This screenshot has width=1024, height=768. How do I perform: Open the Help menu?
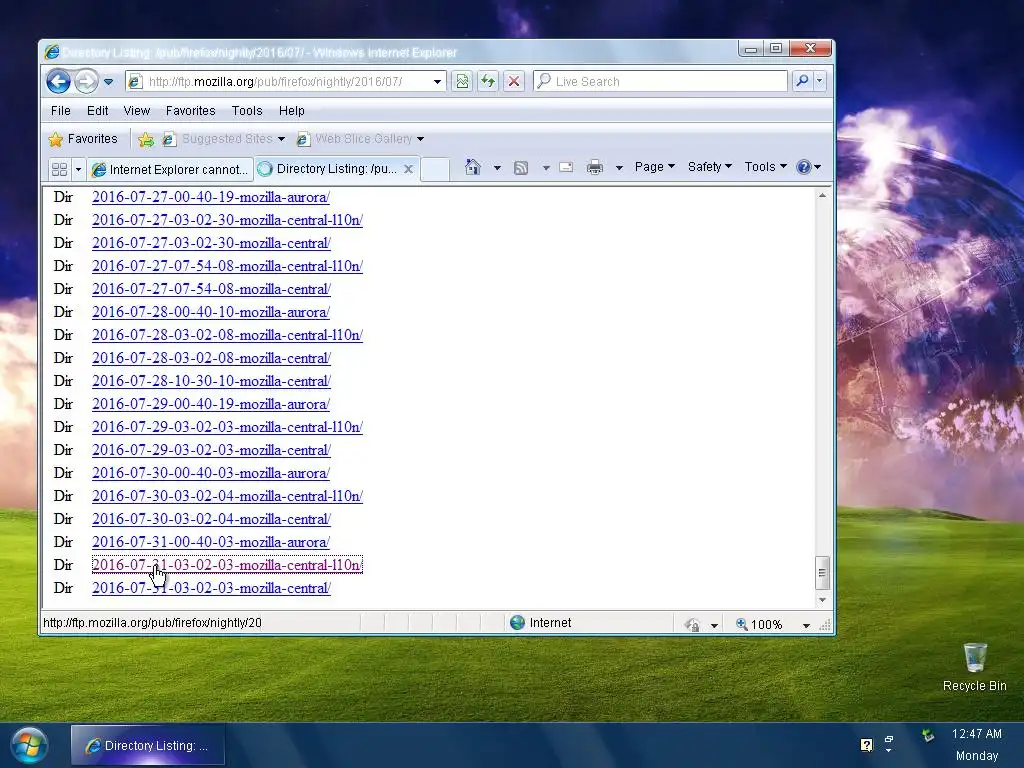click(291, 111)
